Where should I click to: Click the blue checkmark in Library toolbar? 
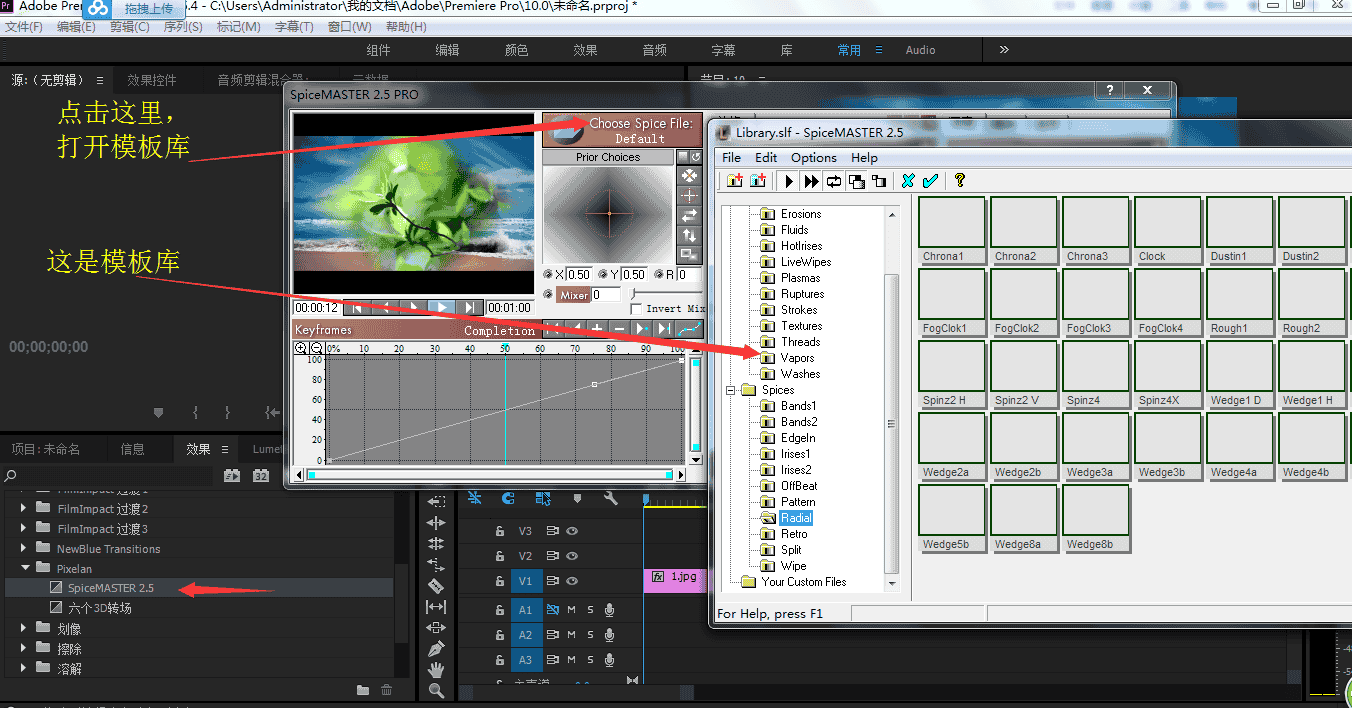pos(930,181)
